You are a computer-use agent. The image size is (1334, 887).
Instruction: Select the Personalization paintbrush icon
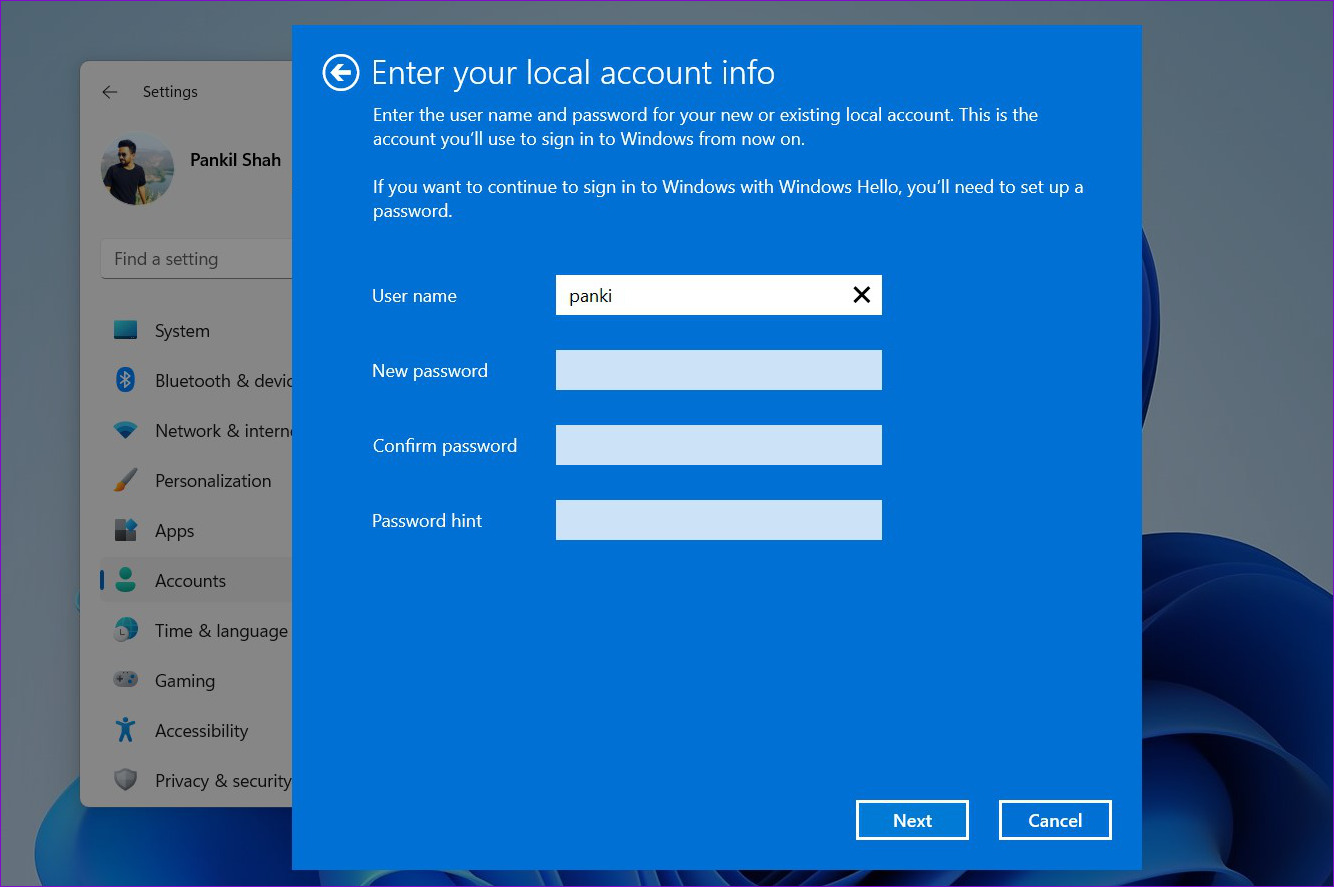pyautogui.click(x=125, y=480)
